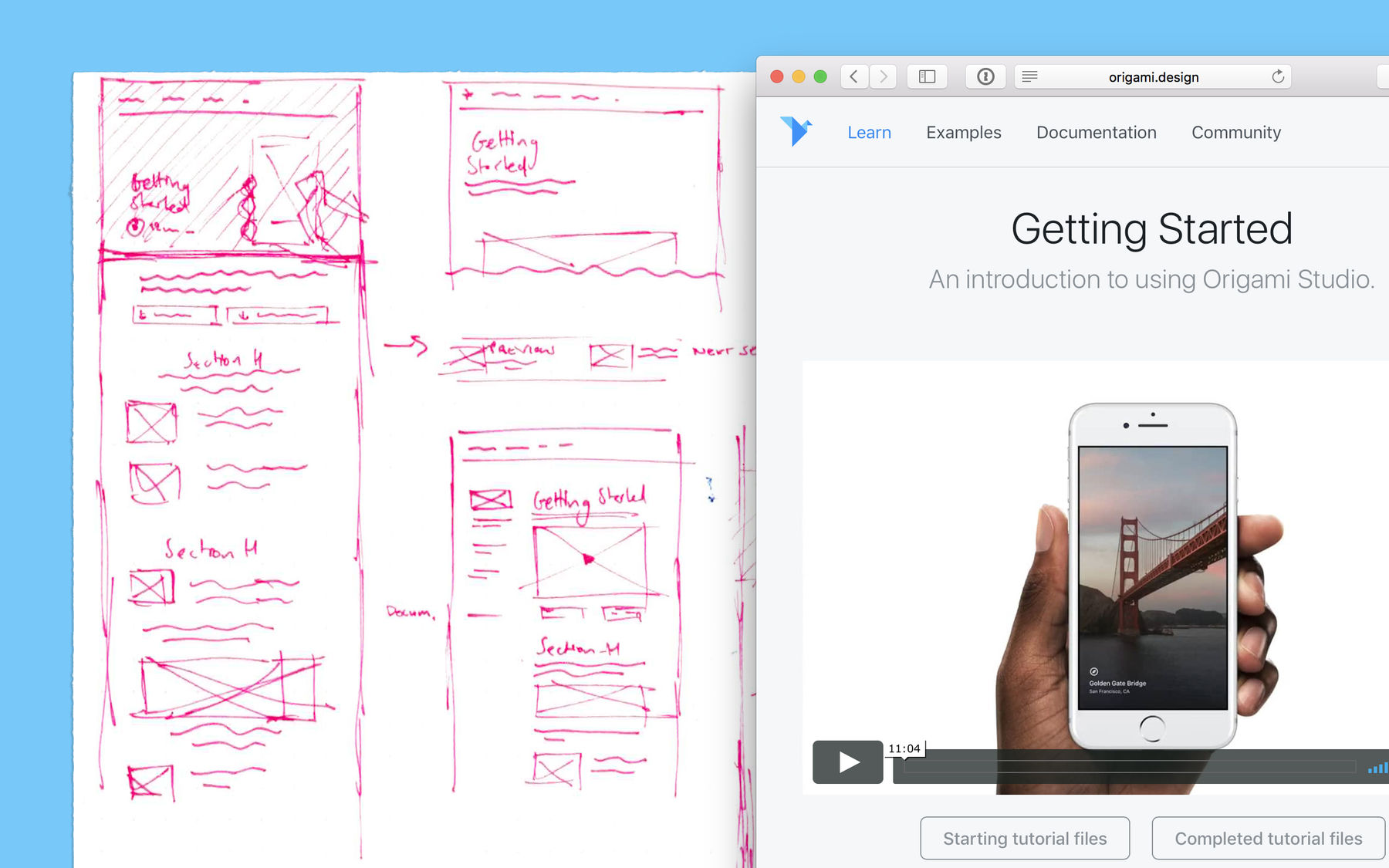The image size is (1389, 868).
Task: Reload the origami.design page
Action: point(1278,76)
